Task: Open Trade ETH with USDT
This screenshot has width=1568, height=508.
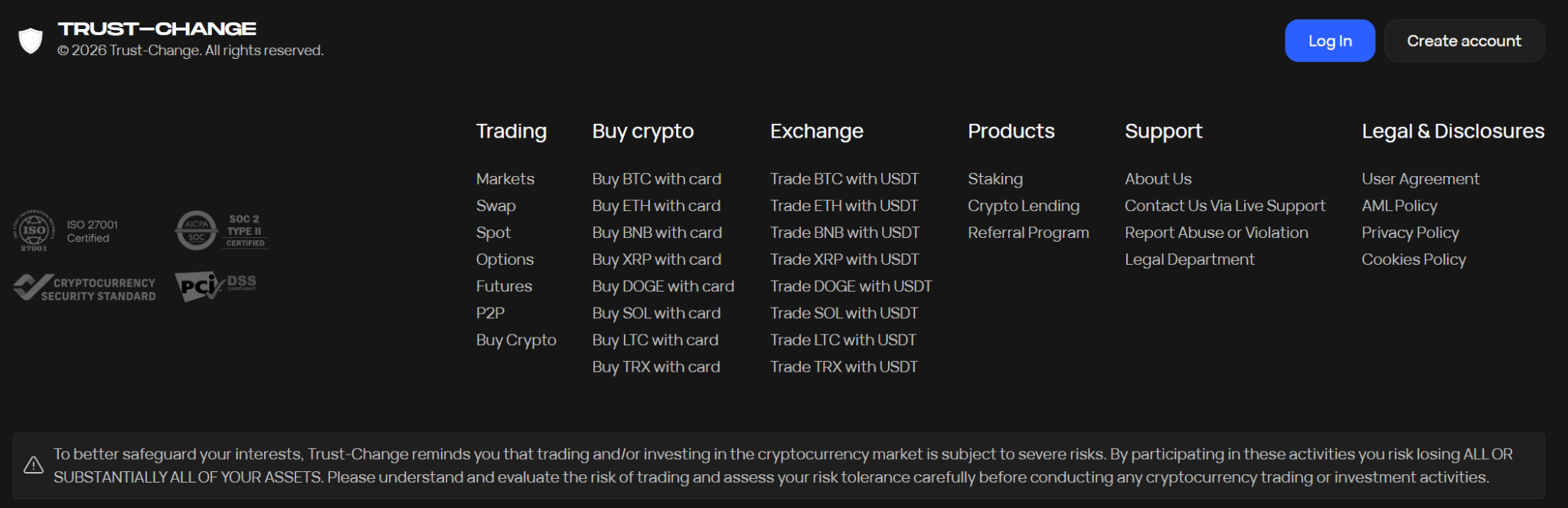Action: [x=844, y=206]
